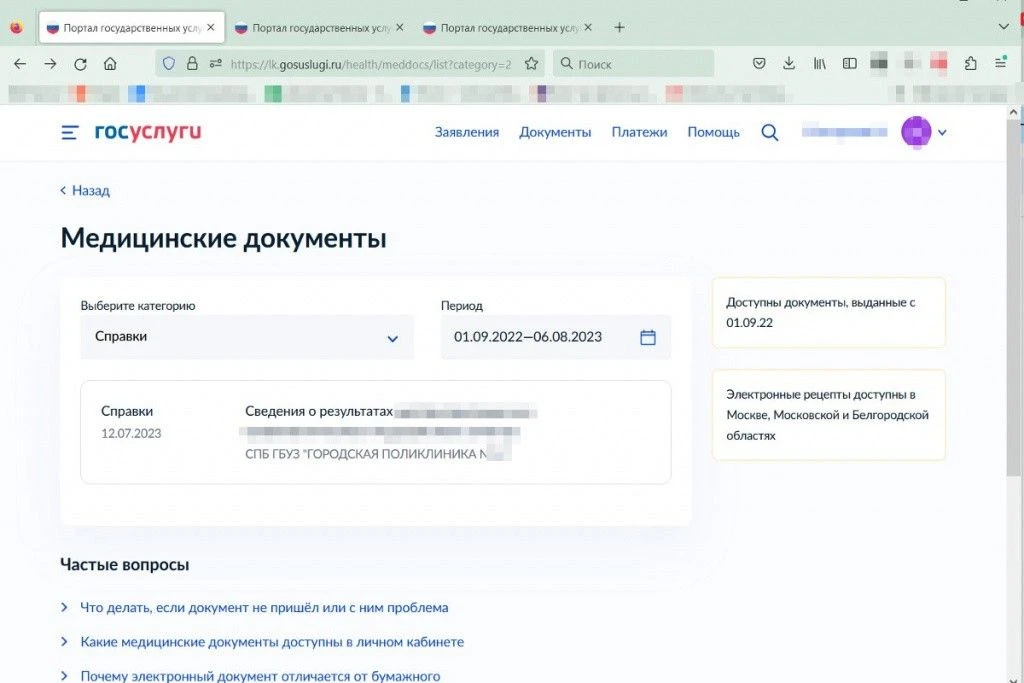Toggle the sidebar view icon
Image resolution: width=1024 pixels, height=683 pixels.
[x=850, y=63]
